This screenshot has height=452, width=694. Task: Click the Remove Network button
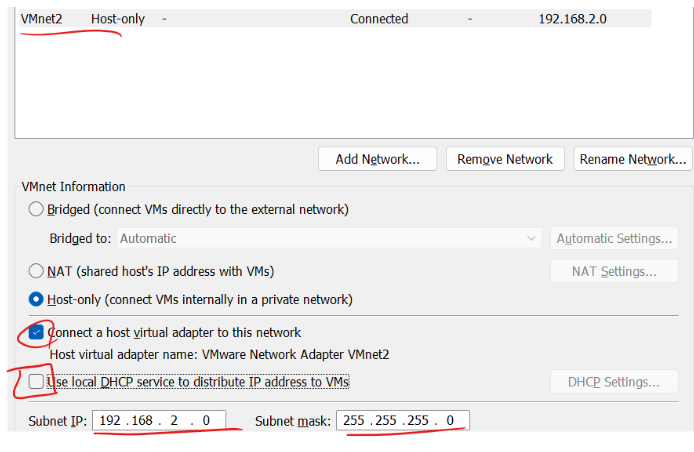click(505, 159)
